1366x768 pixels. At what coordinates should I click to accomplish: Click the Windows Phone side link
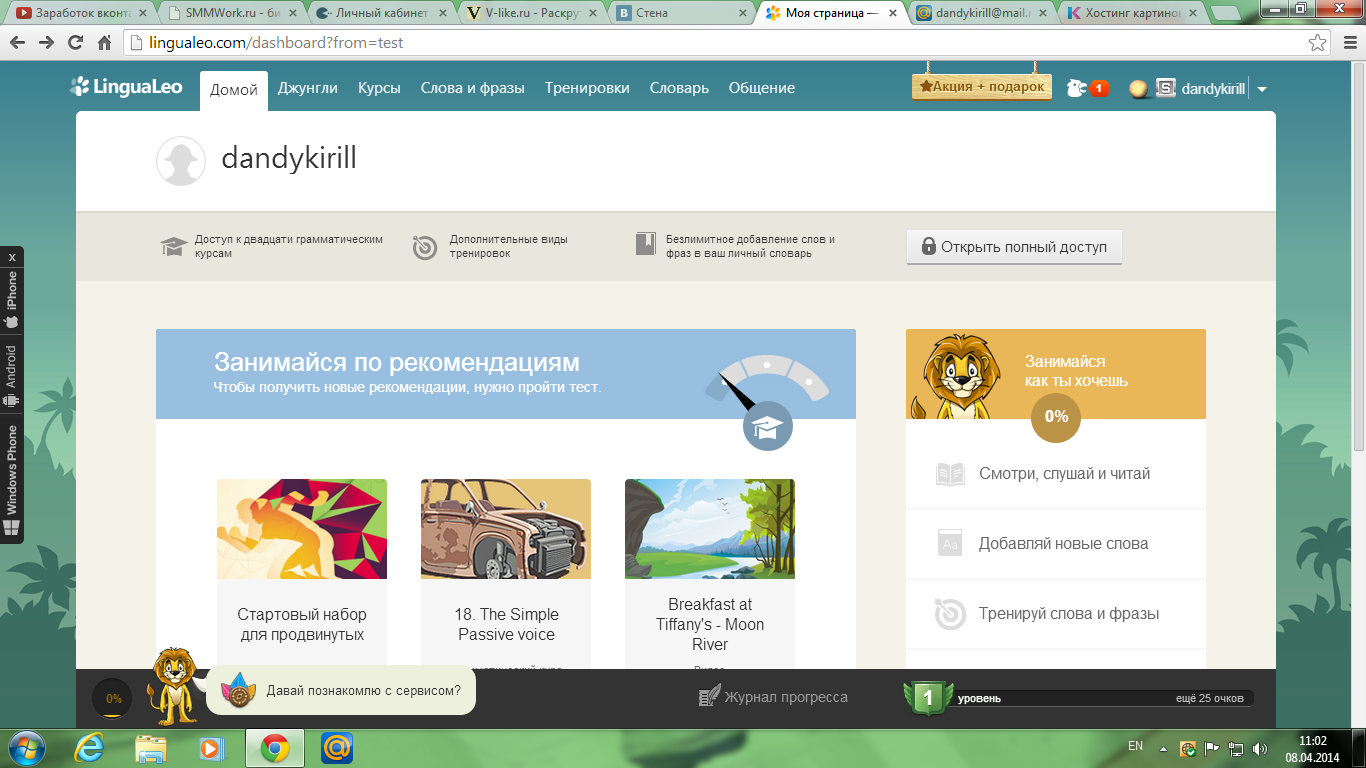(x=12, y=479)
